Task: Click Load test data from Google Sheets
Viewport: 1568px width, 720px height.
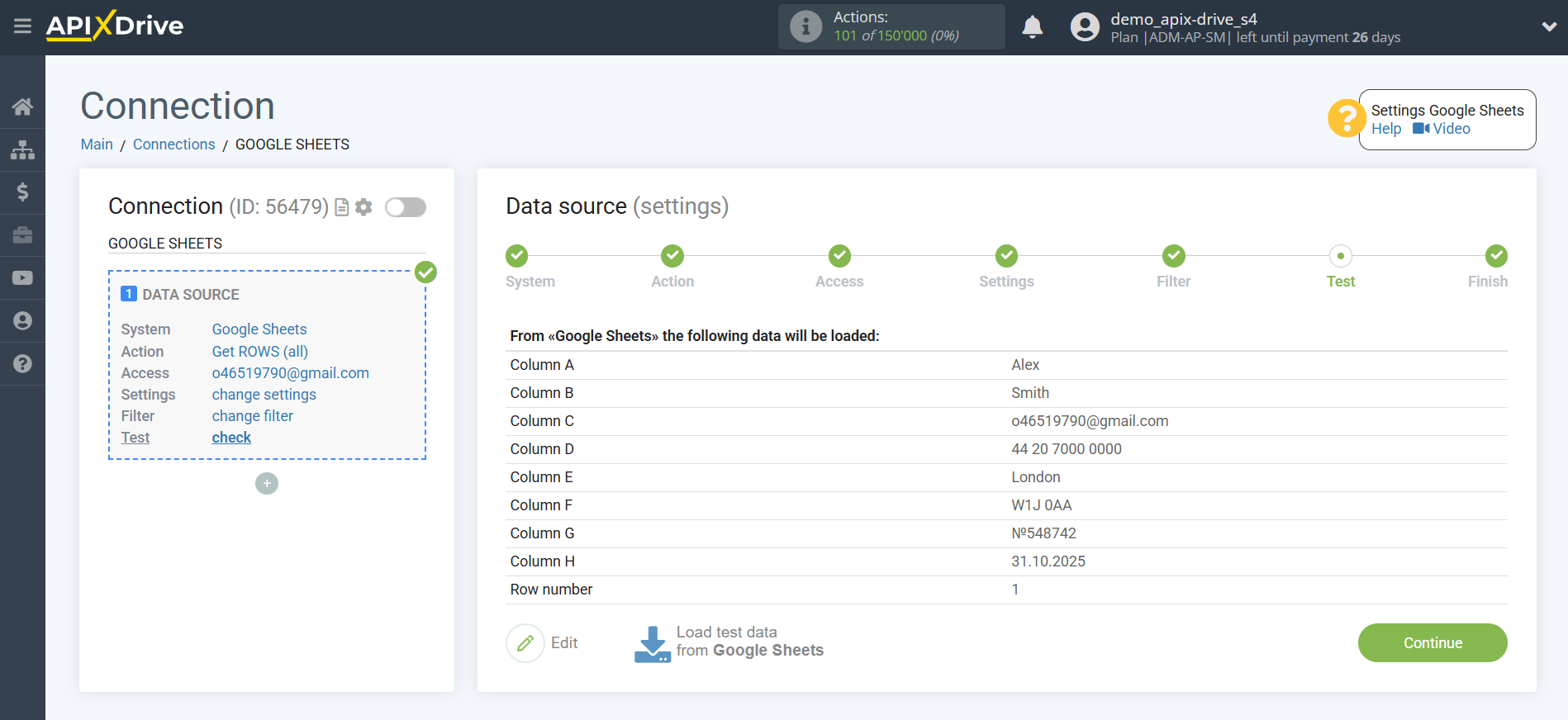Action: (729, 642)
